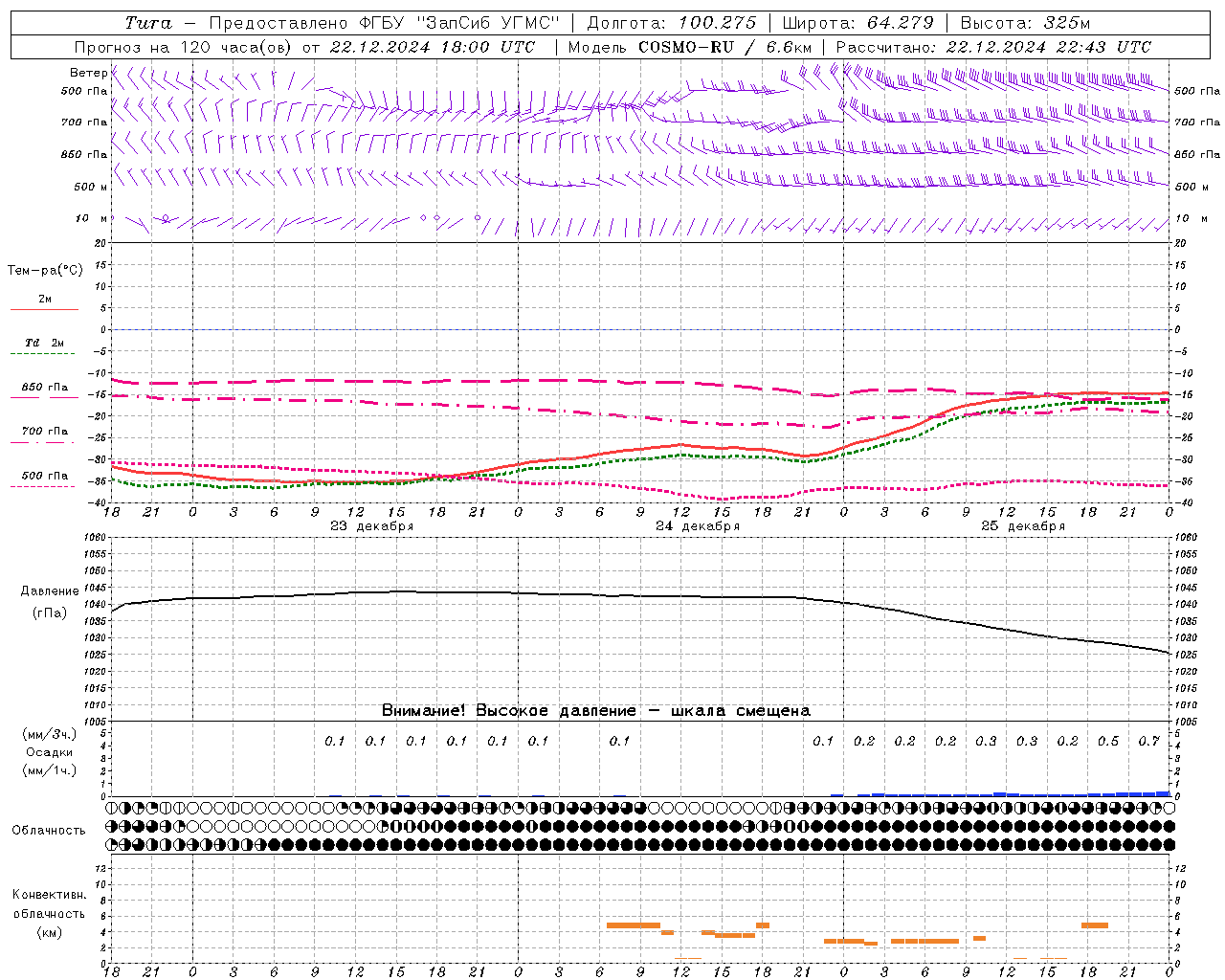Click the "Давление" pressure panel label
1225x980 pixels.
(x=49, y=591)
